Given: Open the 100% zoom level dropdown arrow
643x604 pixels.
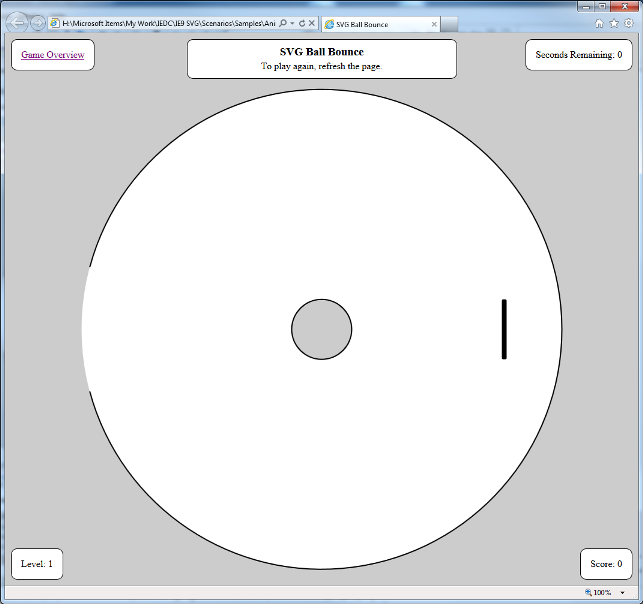Looking at the screenshot, I should tap(622, 593).
